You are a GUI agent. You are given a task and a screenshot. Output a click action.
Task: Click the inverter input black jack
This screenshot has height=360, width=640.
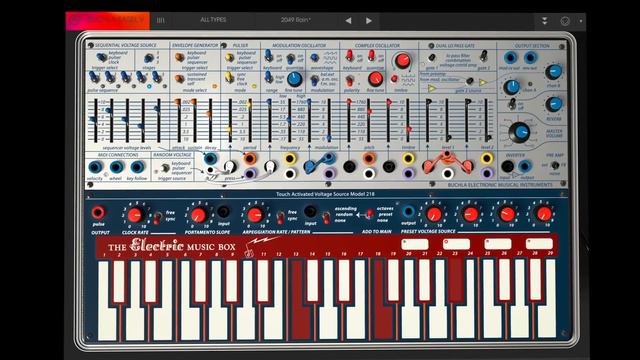point(507,166)
